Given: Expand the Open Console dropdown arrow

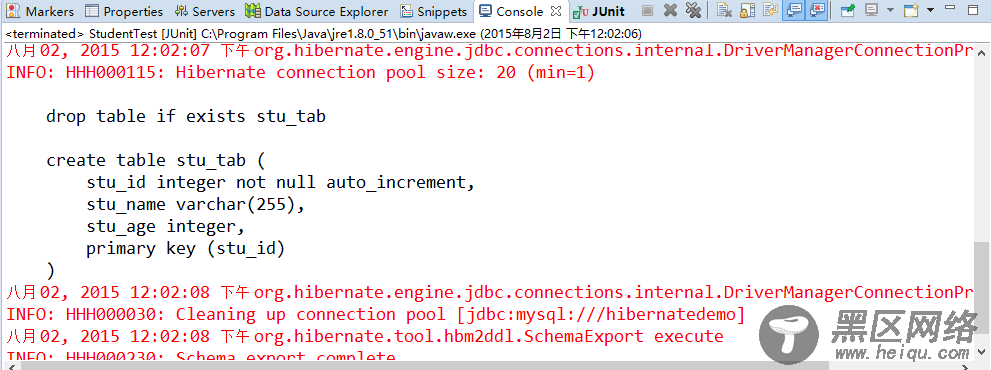Looking at the screenshot, I should pyautogui.click(x=930, y=10).
